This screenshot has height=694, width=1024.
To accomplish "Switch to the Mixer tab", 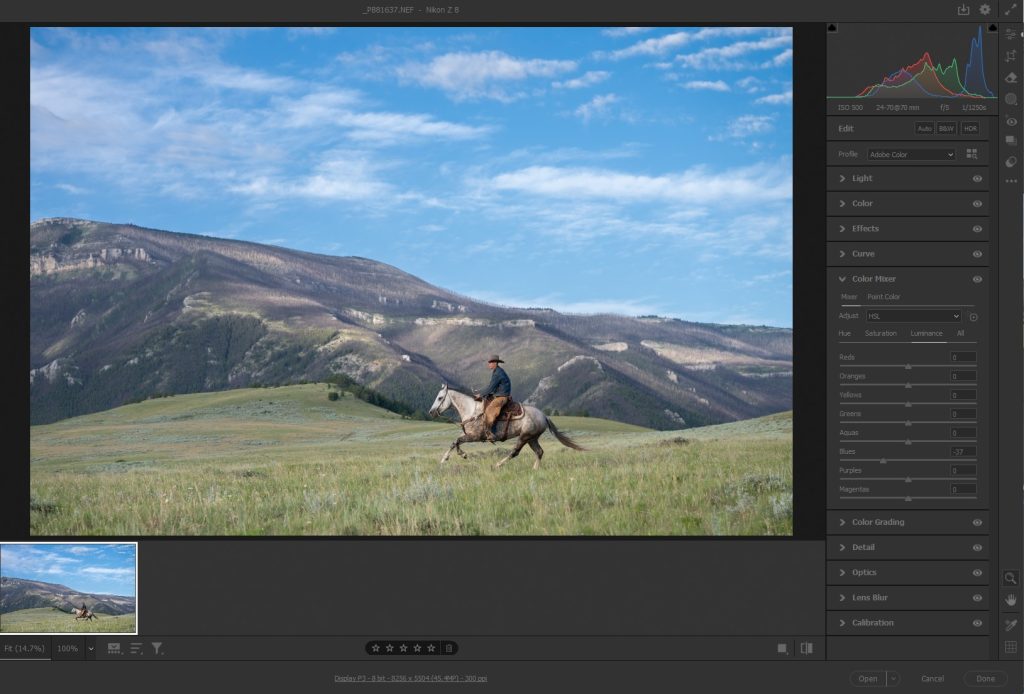I will click(x=849, y=297).
